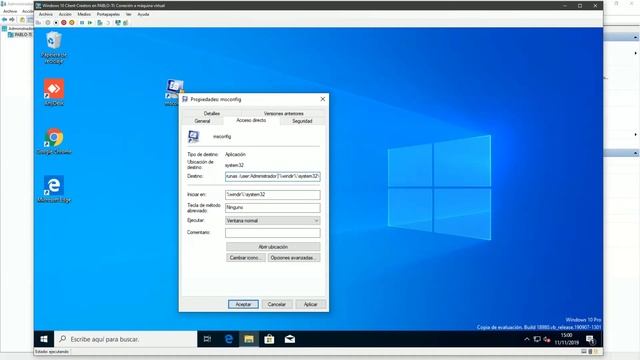Select the Acceso directo tab
The height and width of the screenshot is (360, 640).
(x=251, y=120)
